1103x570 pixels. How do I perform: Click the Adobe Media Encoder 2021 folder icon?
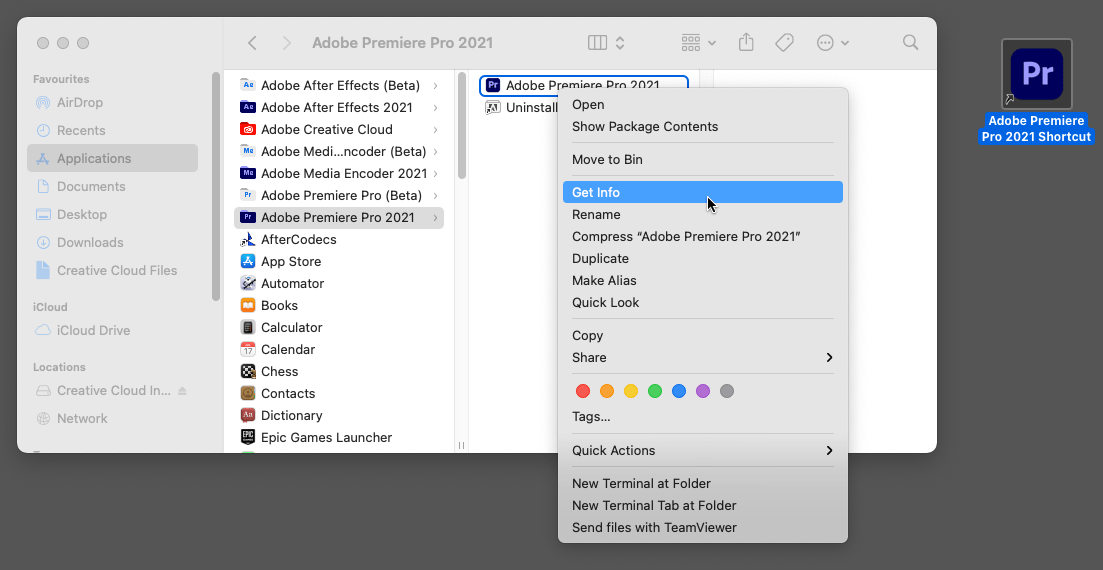pos(248,173)
